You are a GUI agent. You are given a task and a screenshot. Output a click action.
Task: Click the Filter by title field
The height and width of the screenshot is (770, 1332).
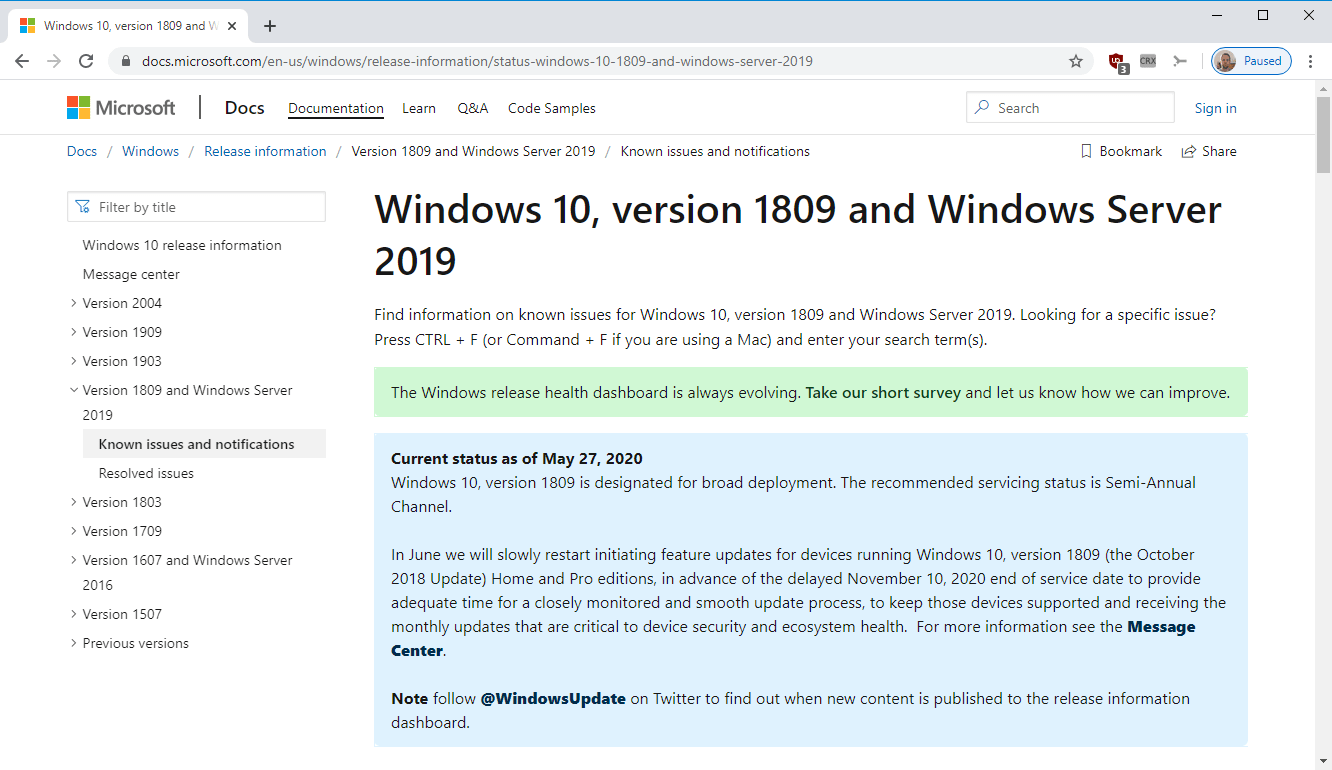click(x=197, y=207)
